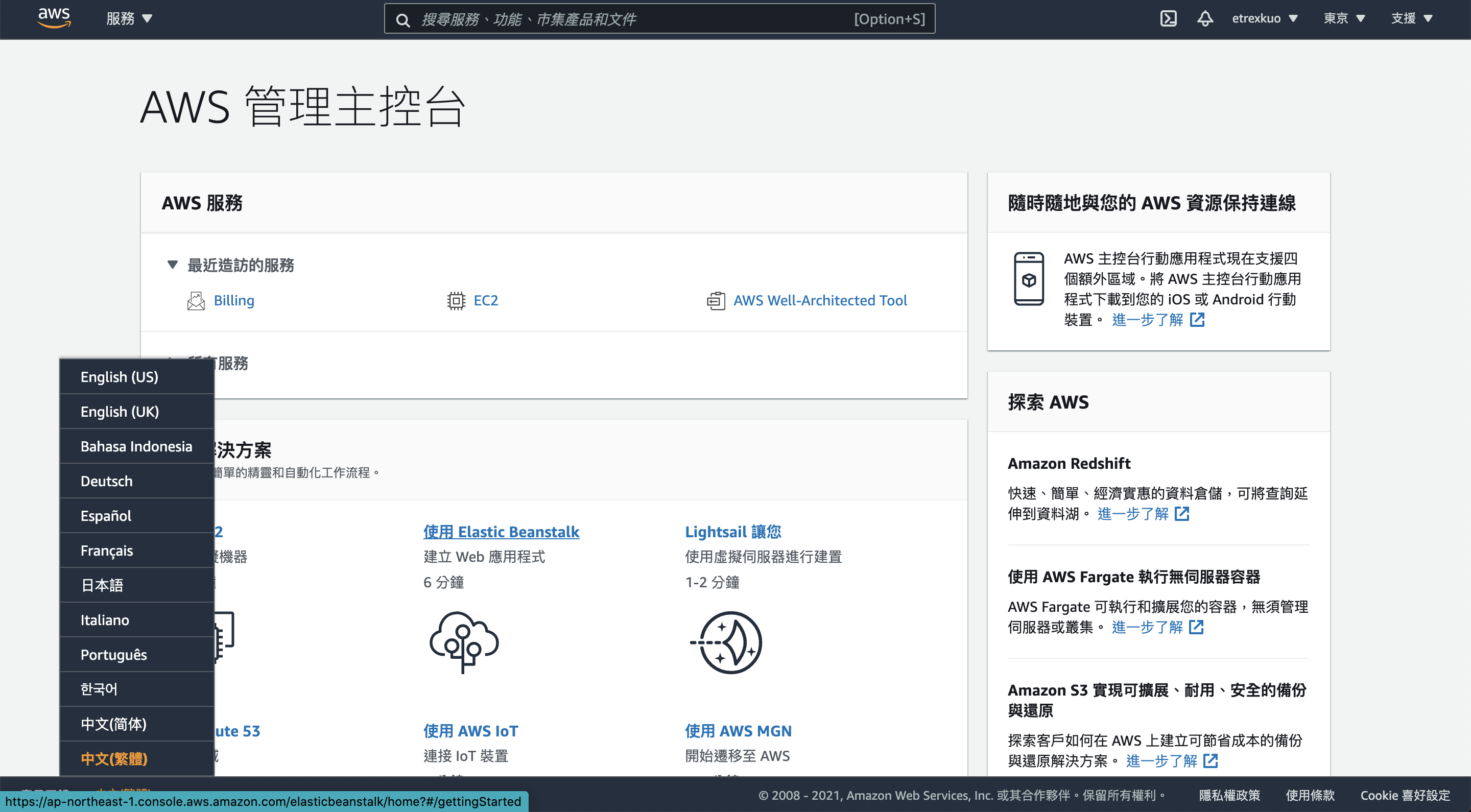The width and height of the screenshot is (1471, 812).
Task: Click the Amazon Redshift heading
Action: point(1069,463)
